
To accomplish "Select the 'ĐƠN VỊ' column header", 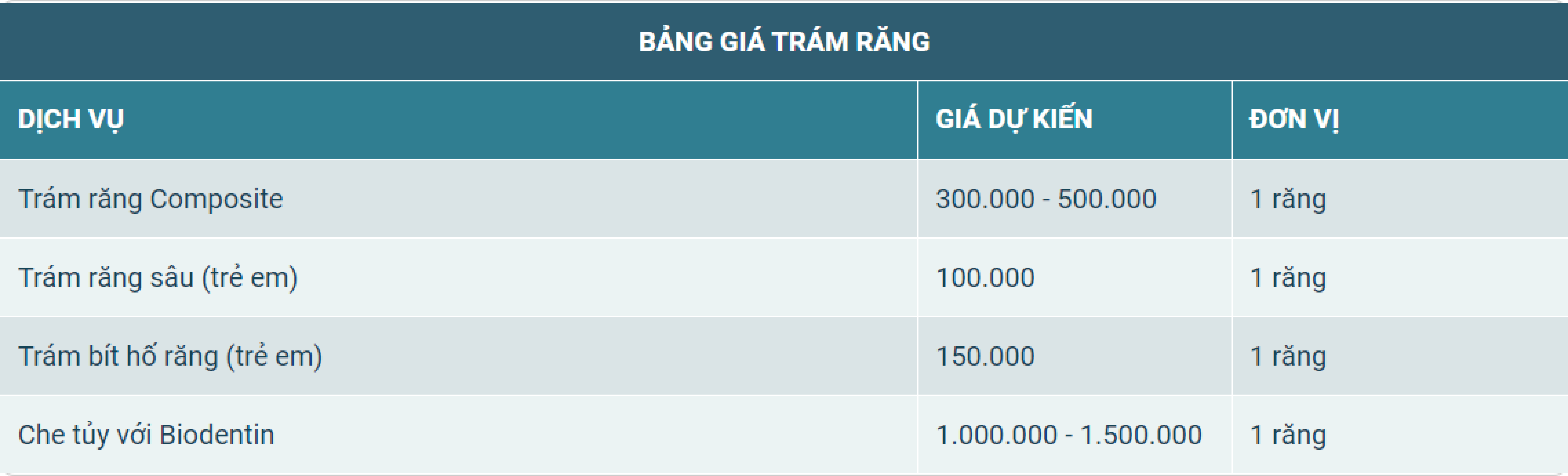I will point(1294,119).
